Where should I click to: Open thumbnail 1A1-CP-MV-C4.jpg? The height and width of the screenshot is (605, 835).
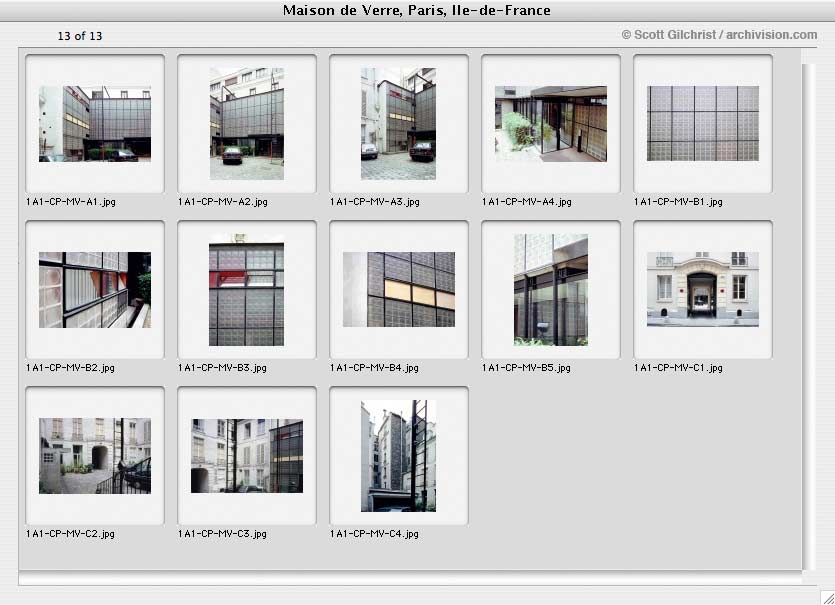point(398,456)
